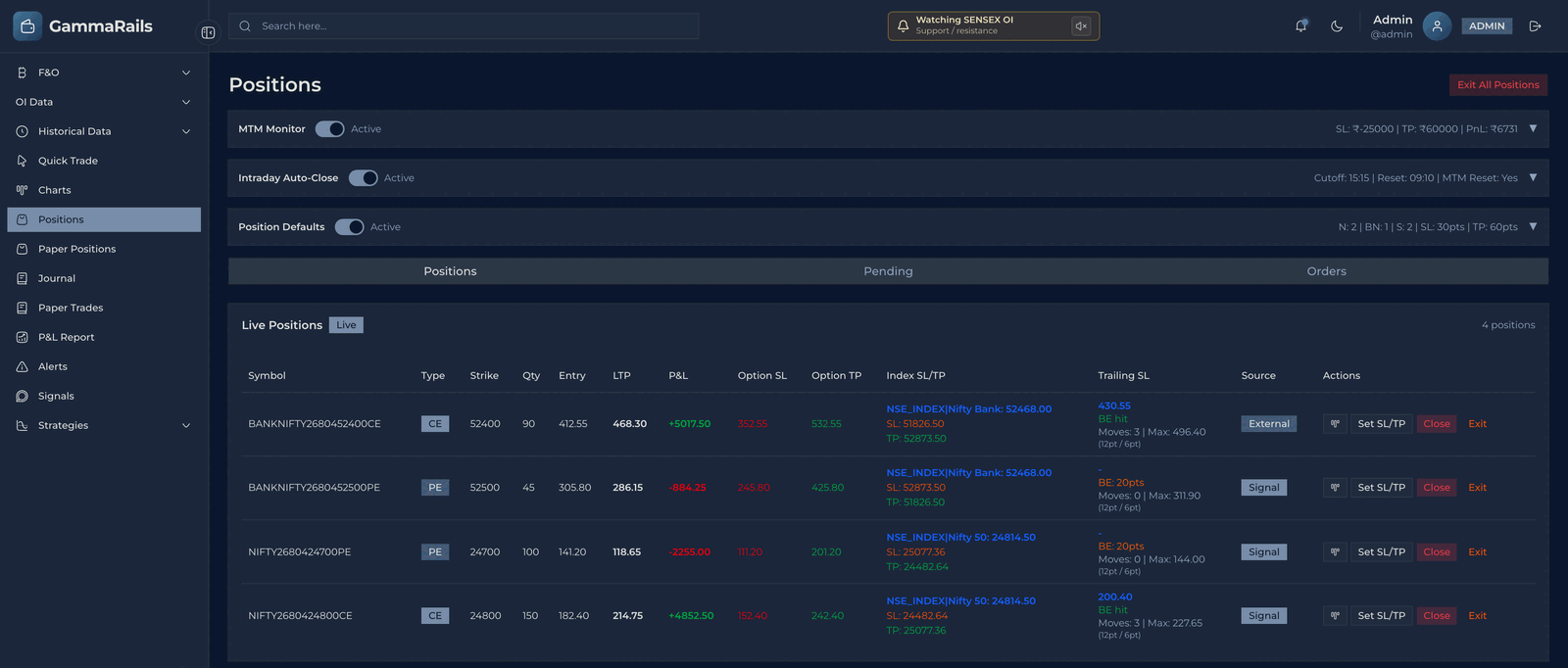Image resolution: width=1568 pixels, height=668 pixels.
Task: Click the GammaRails logo icon
Action: tap(27, 26)
